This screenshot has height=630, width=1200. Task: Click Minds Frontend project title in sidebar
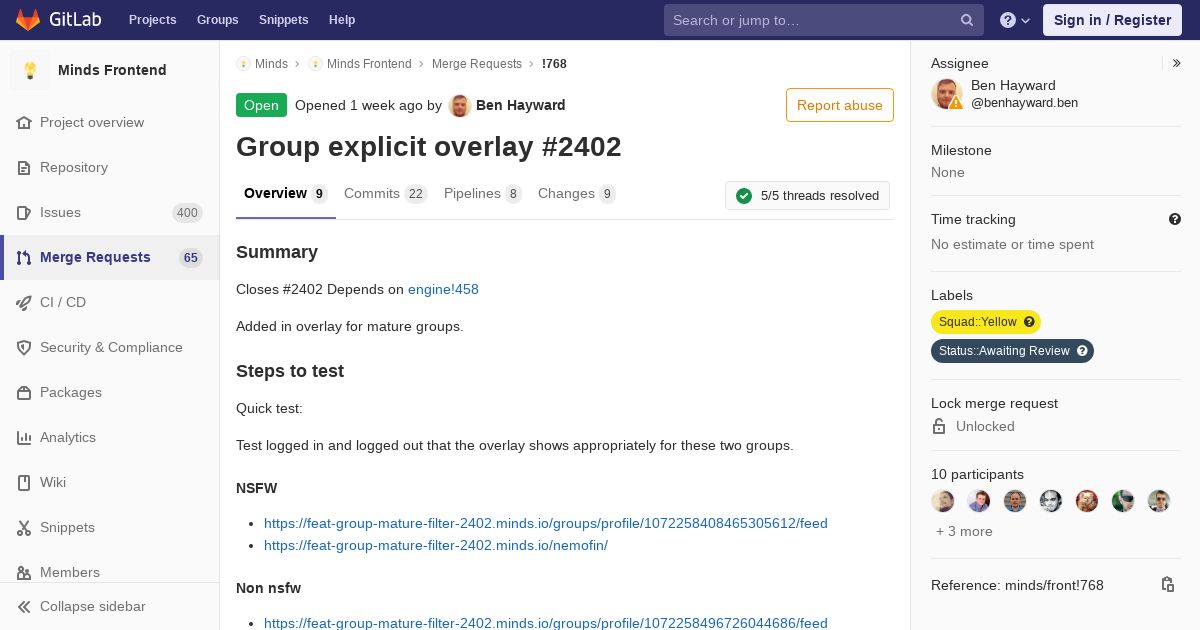[x=112, y=70]
